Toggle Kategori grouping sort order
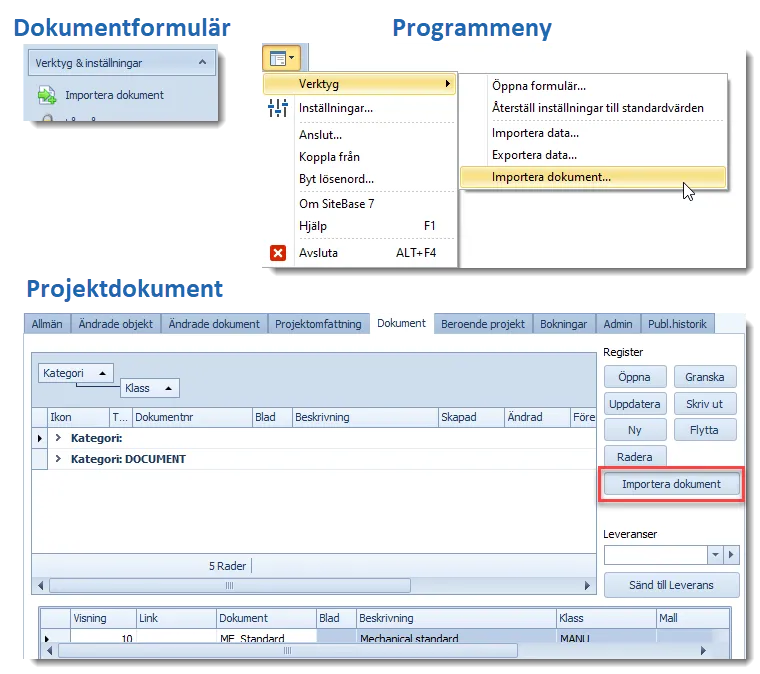The width and height of the screenshot is (760, 674). [76, 373]
